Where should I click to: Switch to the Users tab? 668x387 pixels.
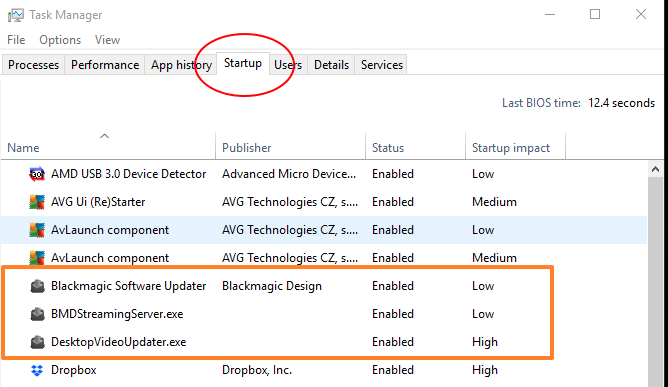coord(288,65)
